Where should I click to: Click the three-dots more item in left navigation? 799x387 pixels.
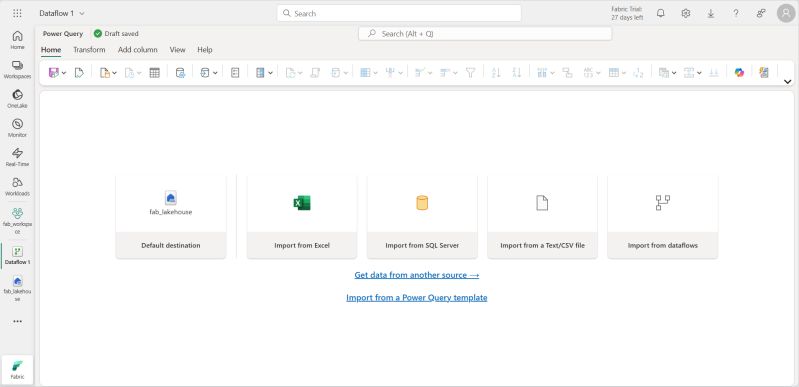point(17,322)
